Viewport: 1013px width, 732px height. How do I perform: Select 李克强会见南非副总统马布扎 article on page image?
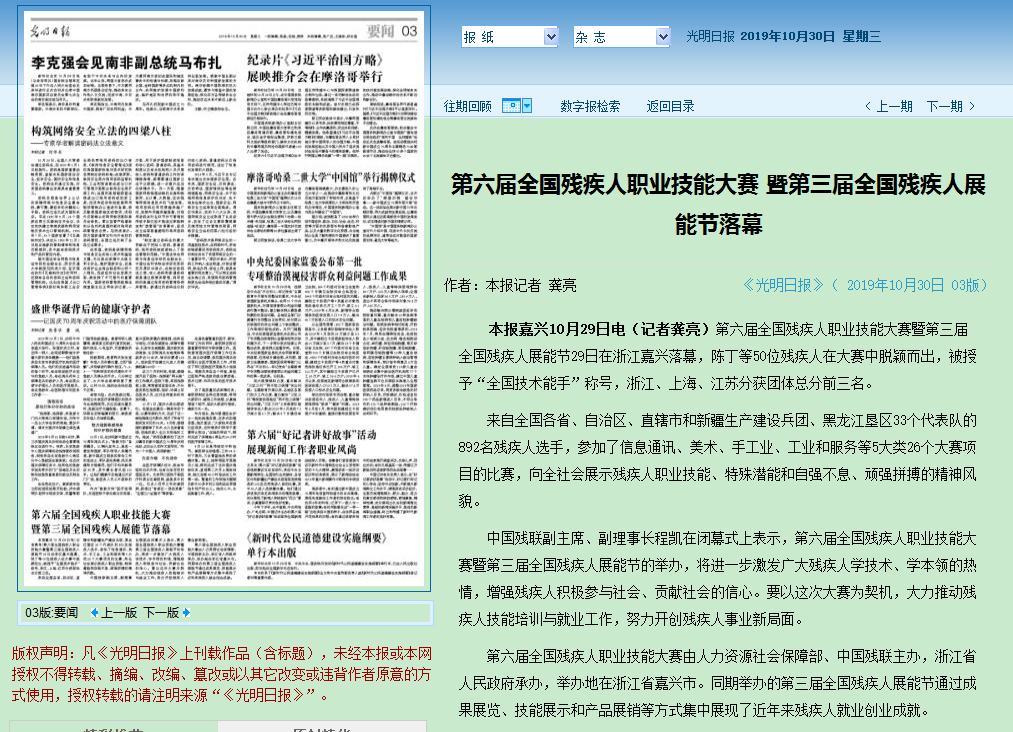pos(127,62)
